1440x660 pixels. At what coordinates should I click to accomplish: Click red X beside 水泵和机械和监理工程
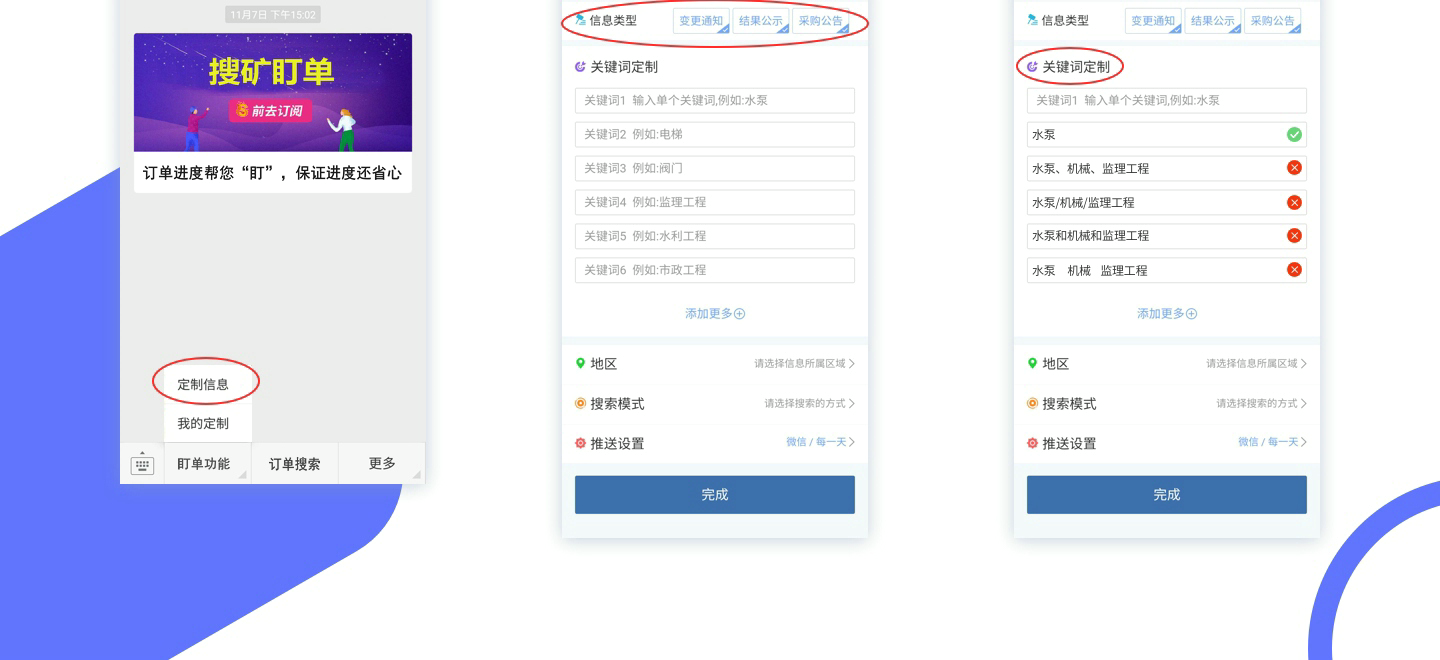click(x=1294, y=236)
